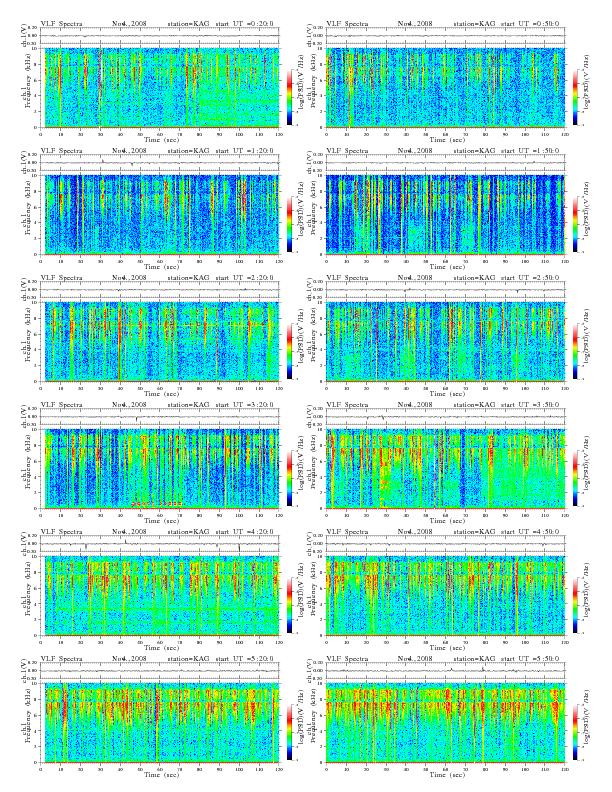Image resolution: width=612 pixels, height=792 pixels.
Task: Select the spectrogram starting UT 0:50:0
Action: 446,88
